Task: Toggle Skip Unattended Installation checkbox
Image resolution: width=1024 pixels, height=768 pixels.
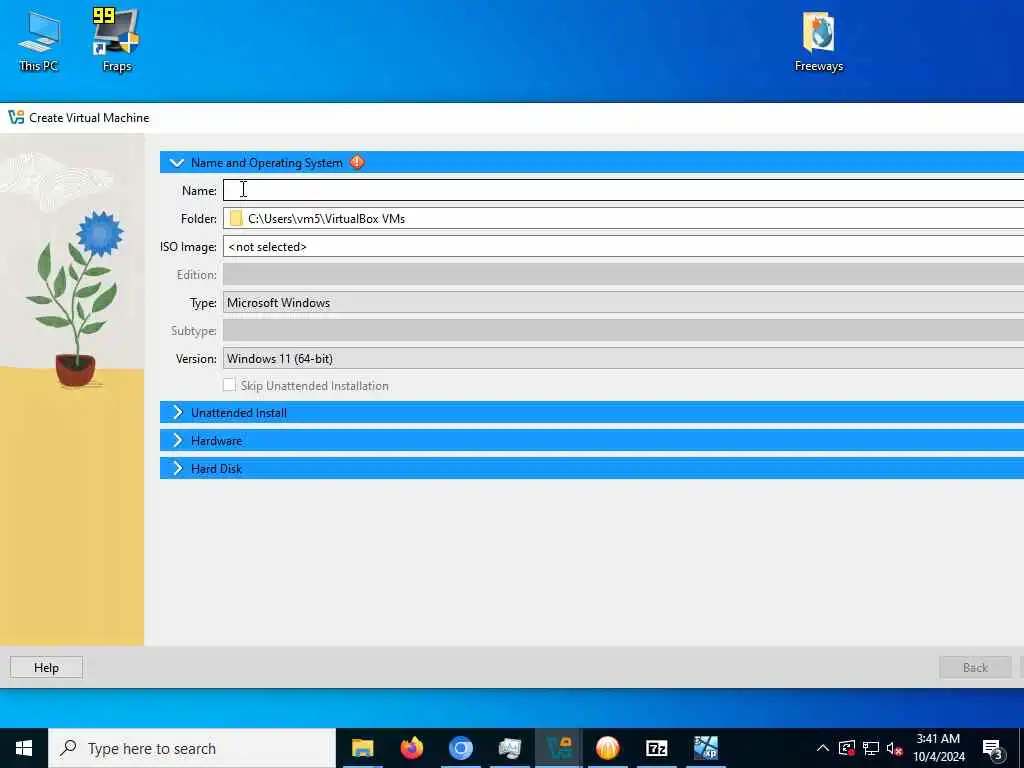Action: coord(229,385)
